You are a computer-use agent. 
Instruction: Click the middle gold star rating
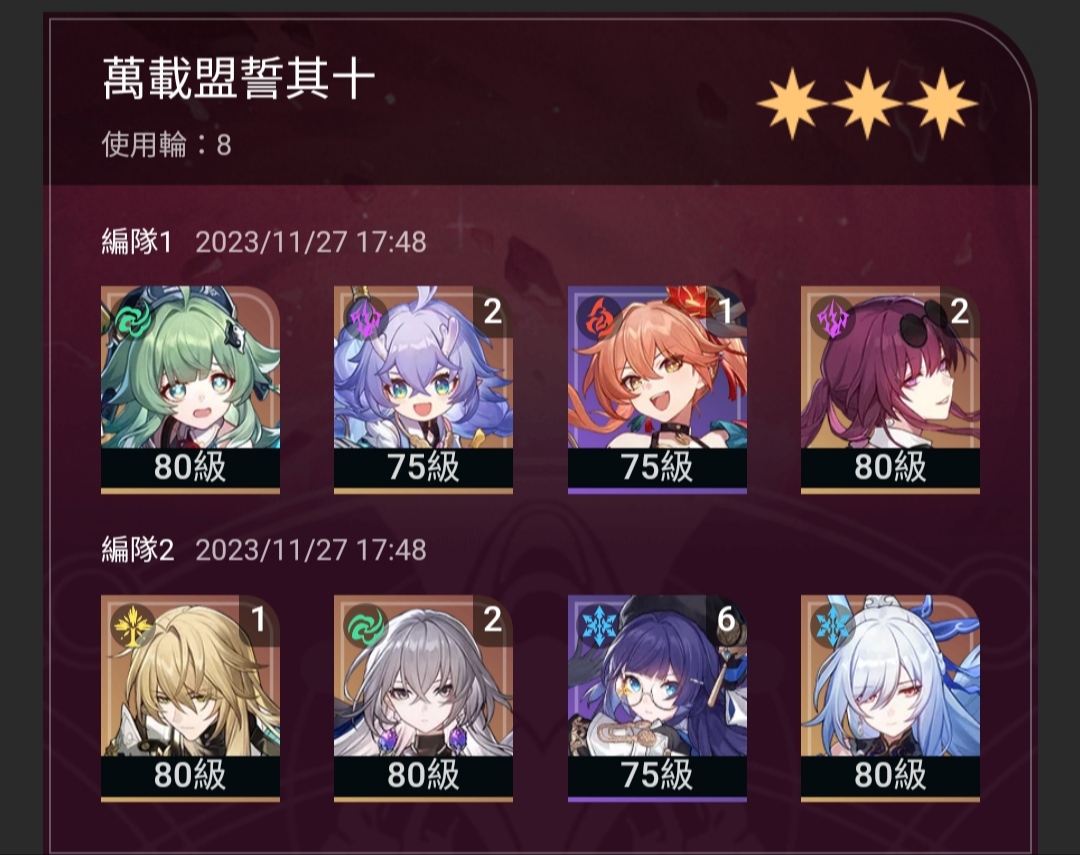pyautogui.click(x=866, y=103)
